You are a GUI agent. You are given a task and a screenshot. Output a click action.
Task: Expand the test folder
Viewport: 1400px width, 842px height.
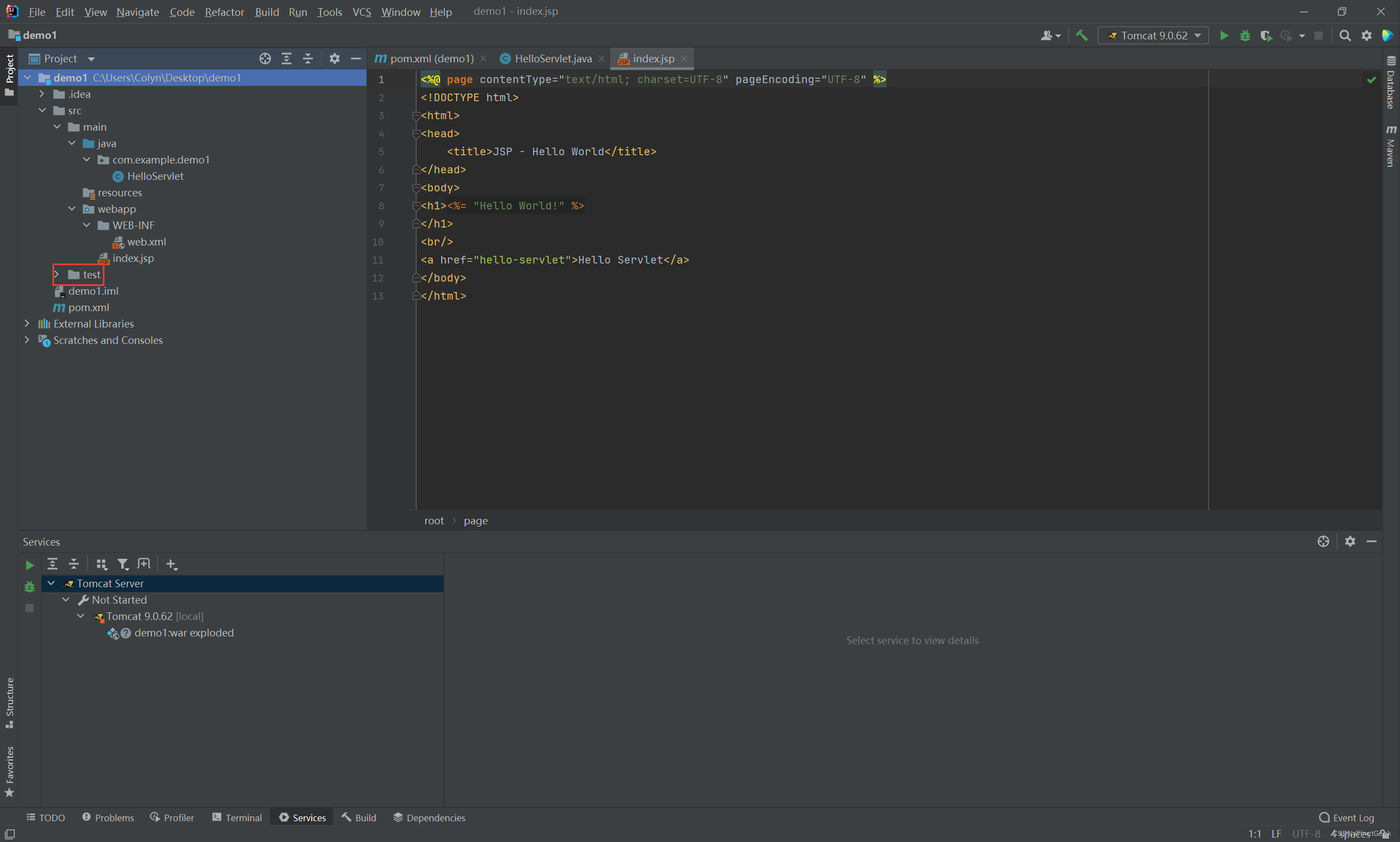pyautogui.click(x=56, y=274)
